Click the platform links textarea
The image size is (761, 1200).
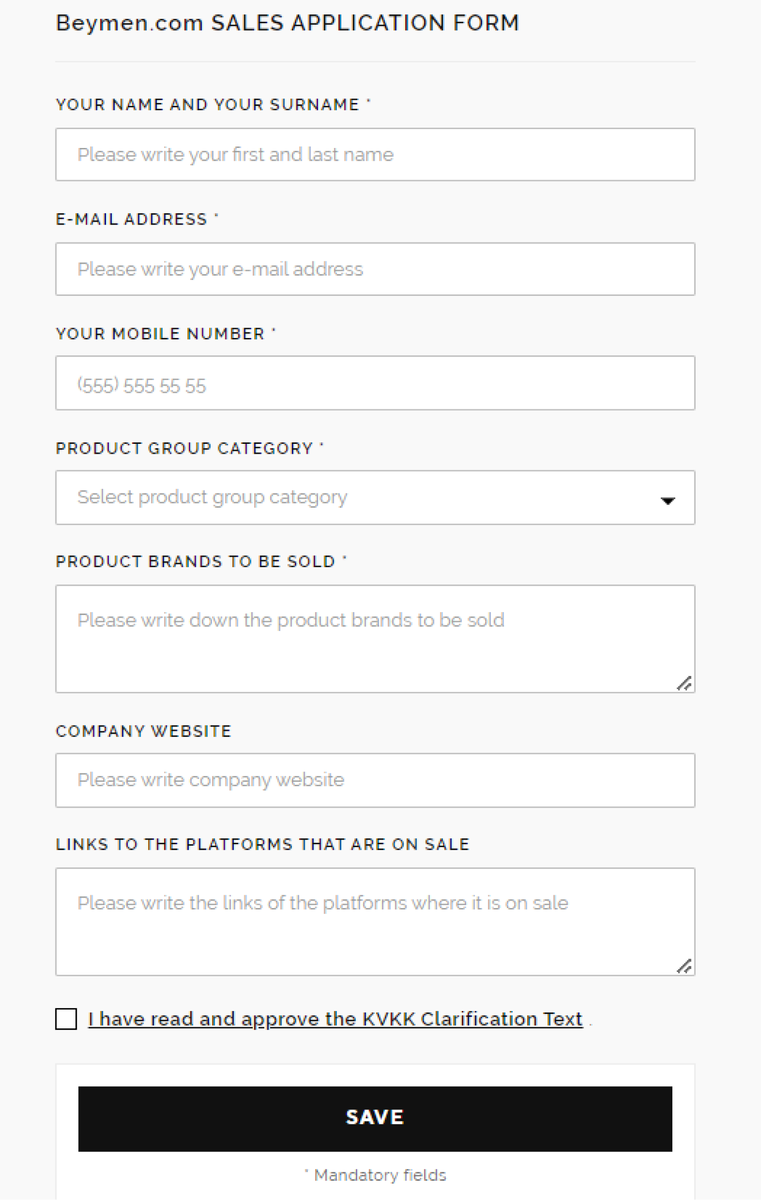(375, 921)
